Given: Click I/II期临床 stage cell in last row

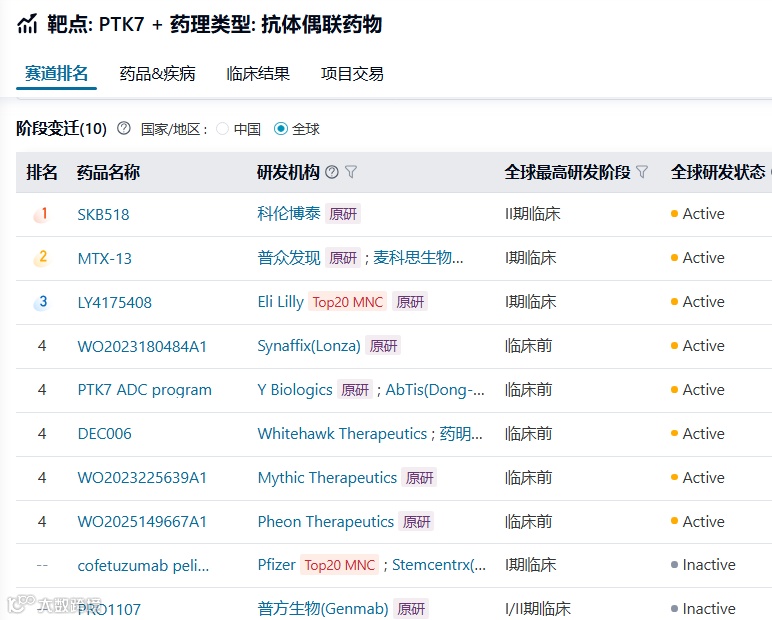Looking at the screenshot, I should [538, 609].
